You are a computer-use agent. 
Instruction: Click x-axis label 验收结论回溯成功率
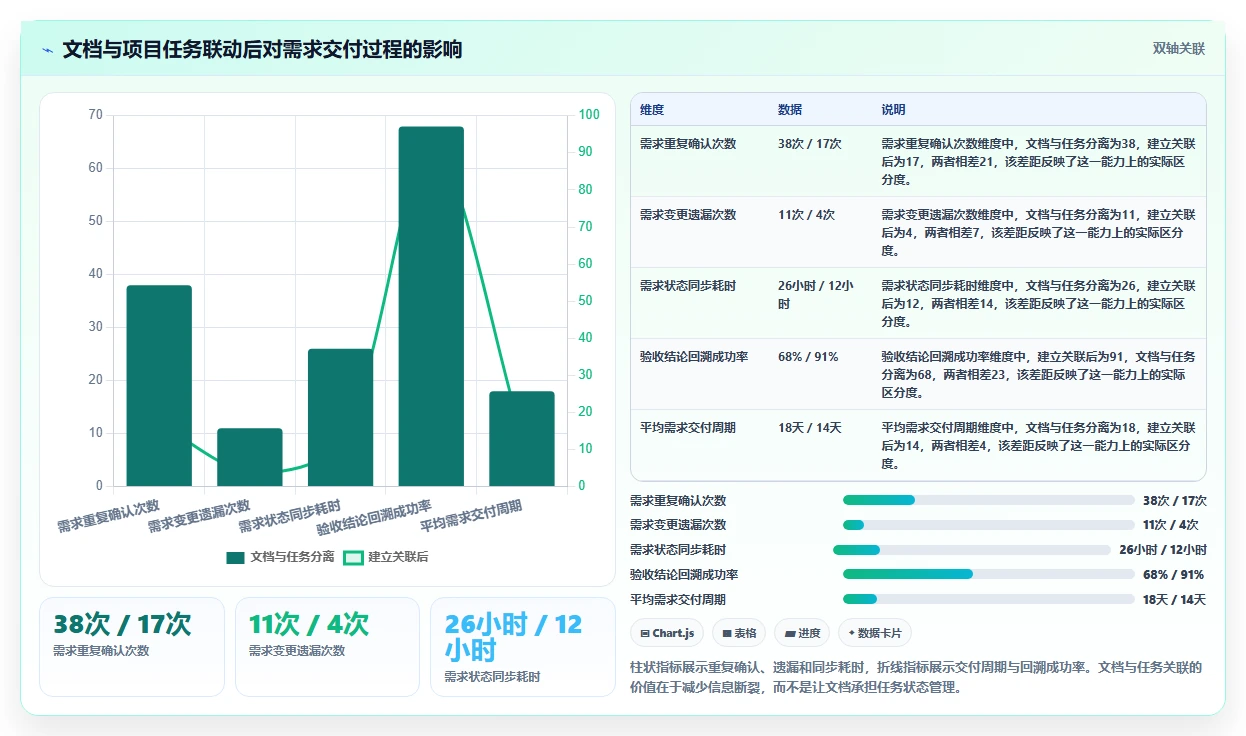pyautogui.click(x=374, y=517)
